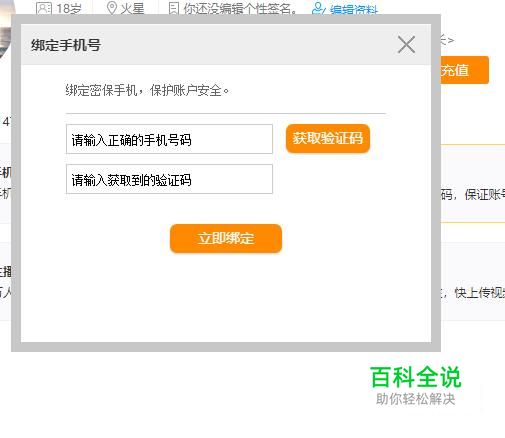Click the 编辑资料 person icon
The height and width of the screenshot is (438, 505).
[x=318, y=9]
